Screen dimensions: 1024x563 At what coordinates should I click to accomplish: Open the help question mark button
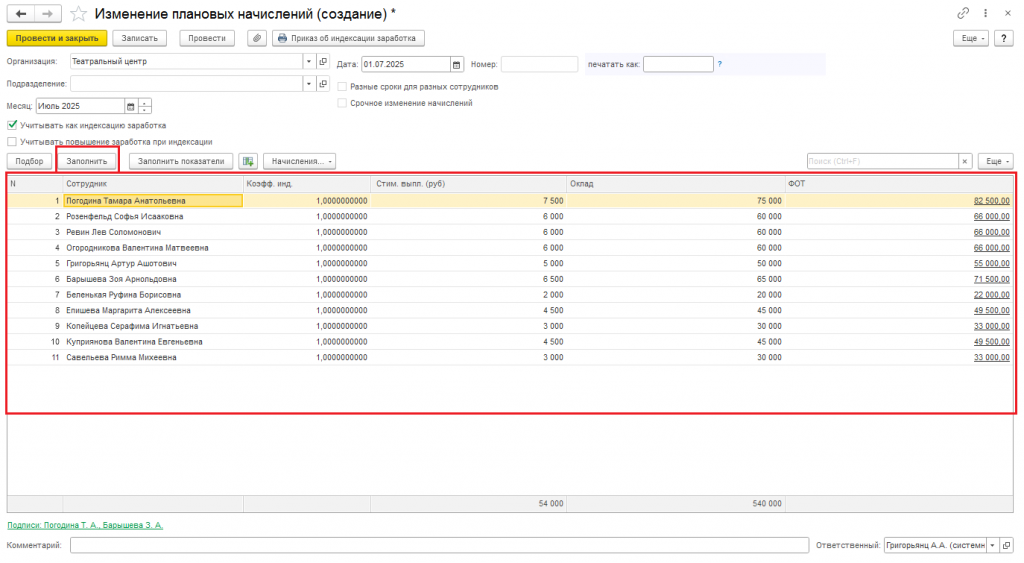(1004, 39)
